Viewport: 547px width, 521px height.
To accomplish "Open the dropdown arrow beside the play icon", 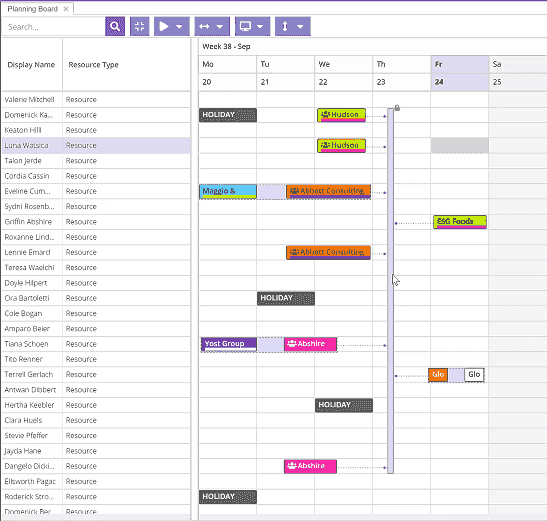I will tap(179, 27).
